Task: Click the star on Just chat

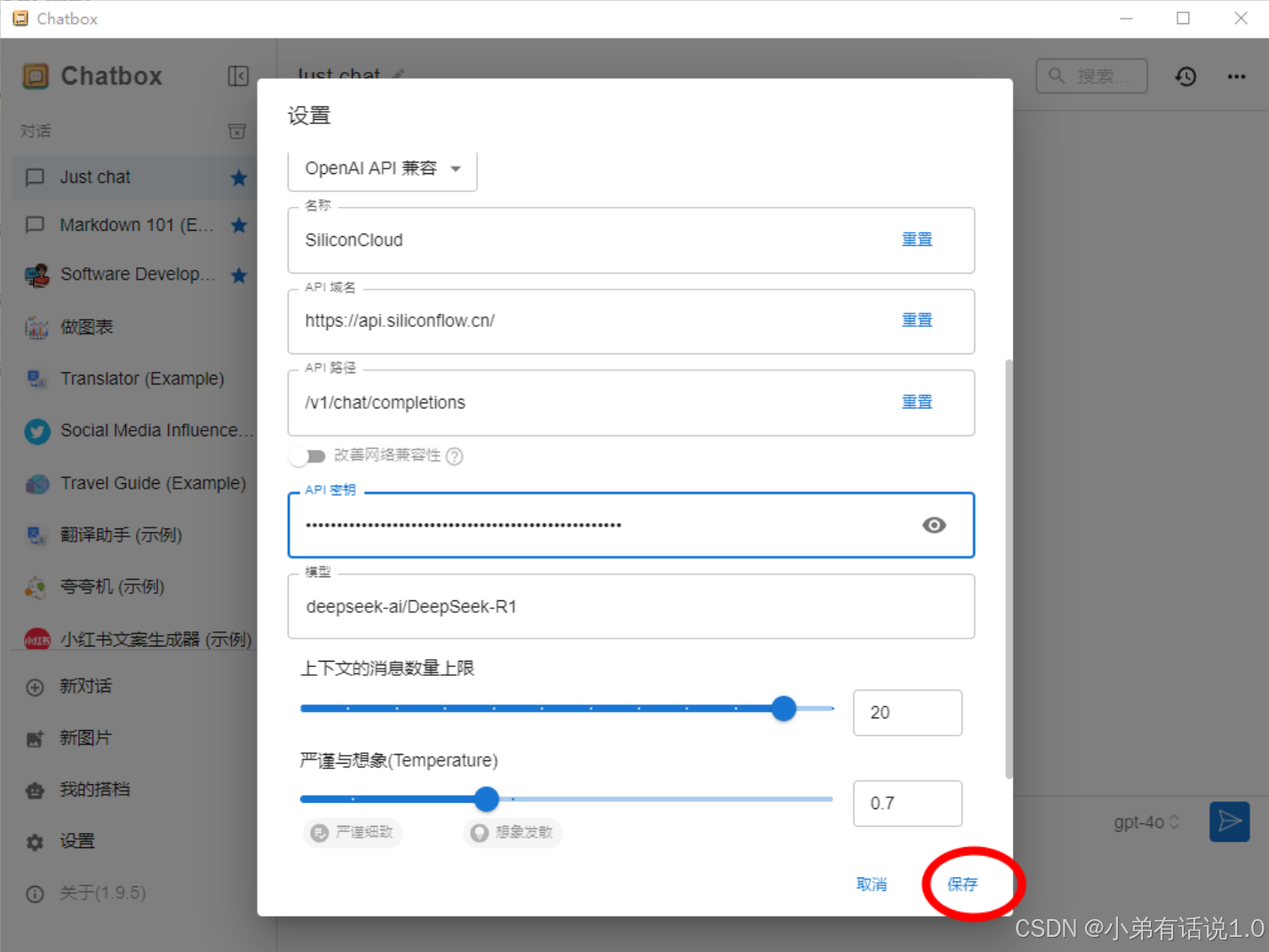Action: (x=239, y=178)
